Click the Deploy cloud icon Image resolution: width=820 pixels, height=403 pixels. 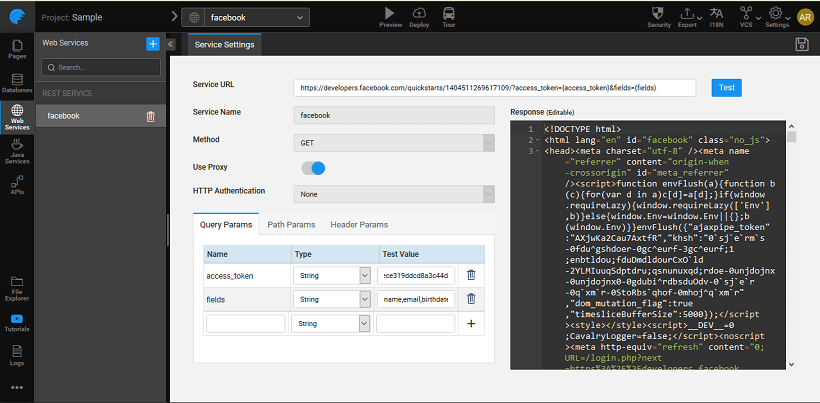tap(419, 13)
